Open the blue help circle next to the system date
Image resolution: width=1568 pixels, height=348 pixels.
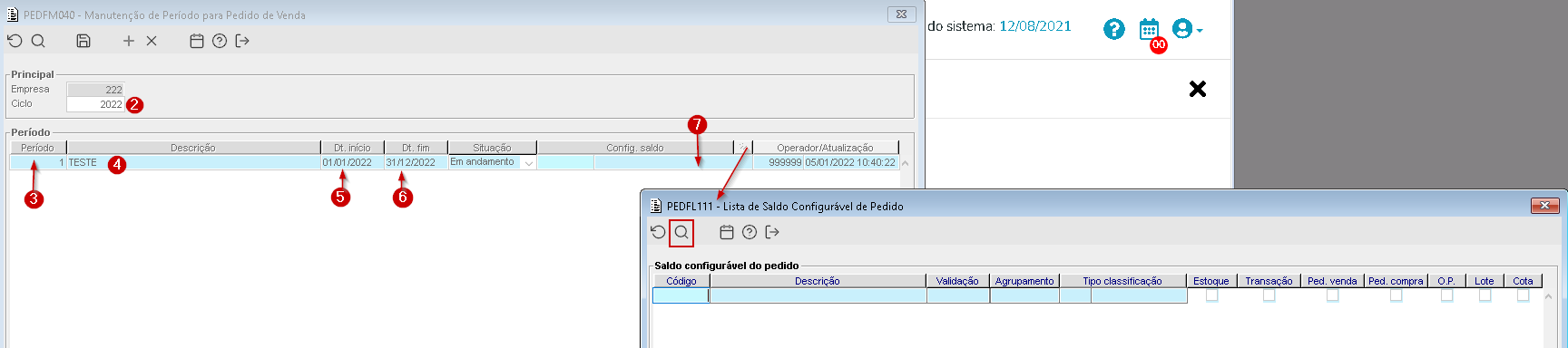(x=1114, y=29)
